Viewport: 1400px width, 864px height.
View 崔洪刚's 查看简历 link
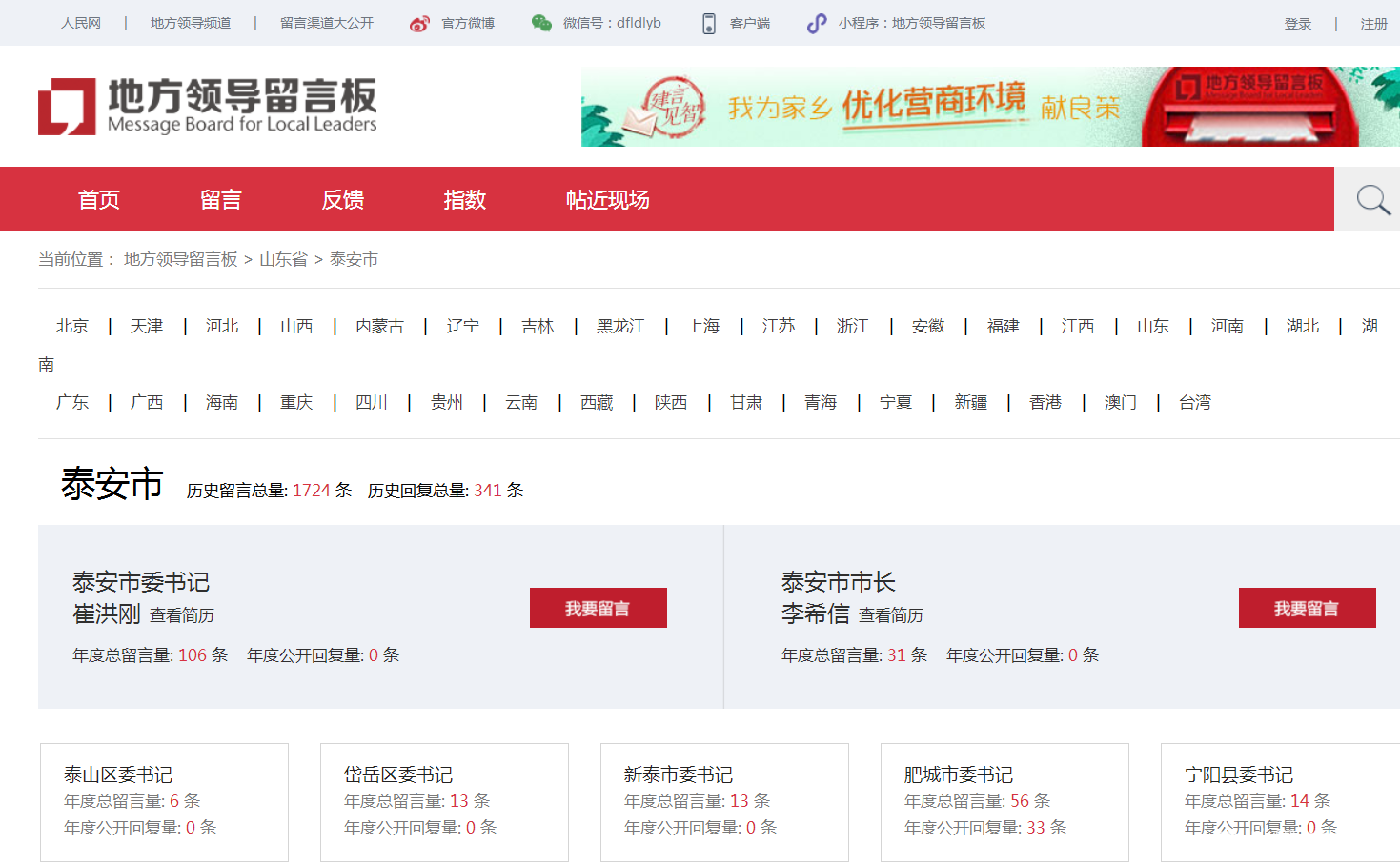pos(182,615)
